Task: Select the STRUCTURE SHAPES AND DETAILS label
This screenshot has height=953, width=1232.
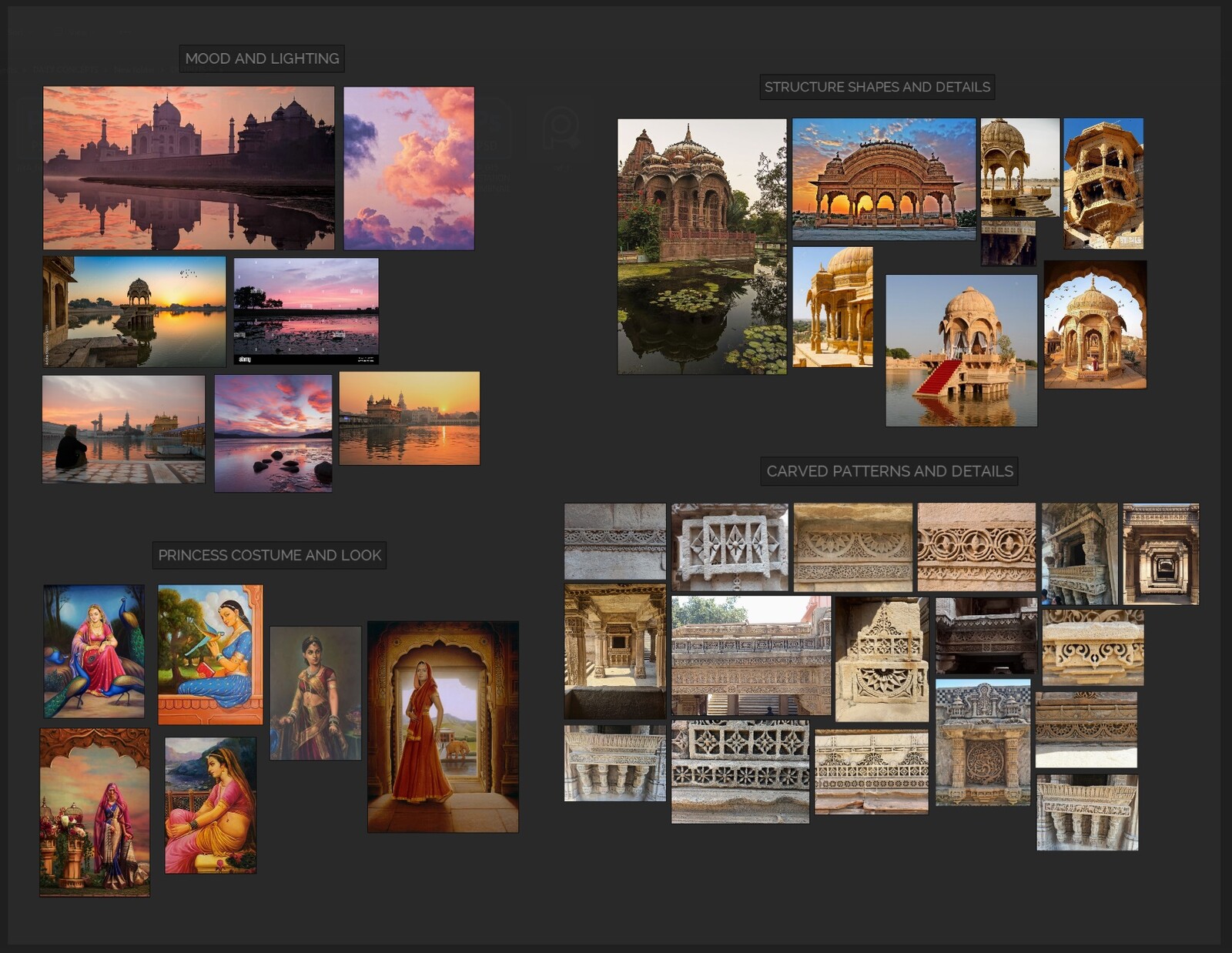Action: tap(877, 87)
